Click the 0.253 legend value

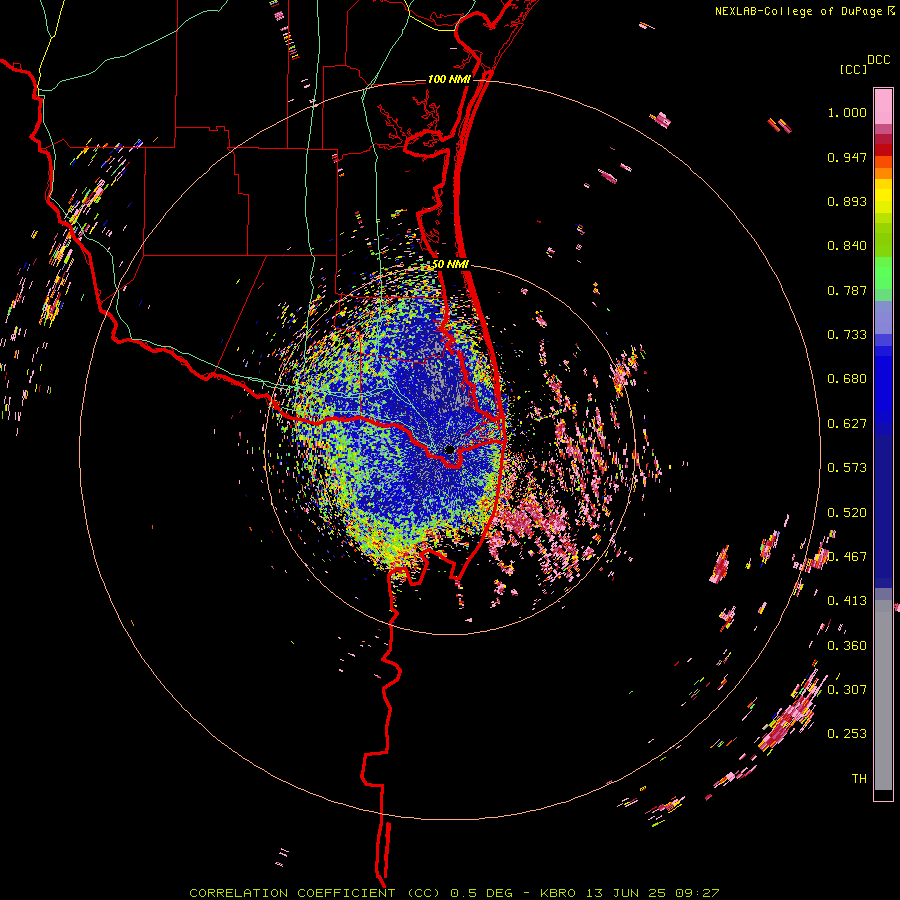pos(847,734)
